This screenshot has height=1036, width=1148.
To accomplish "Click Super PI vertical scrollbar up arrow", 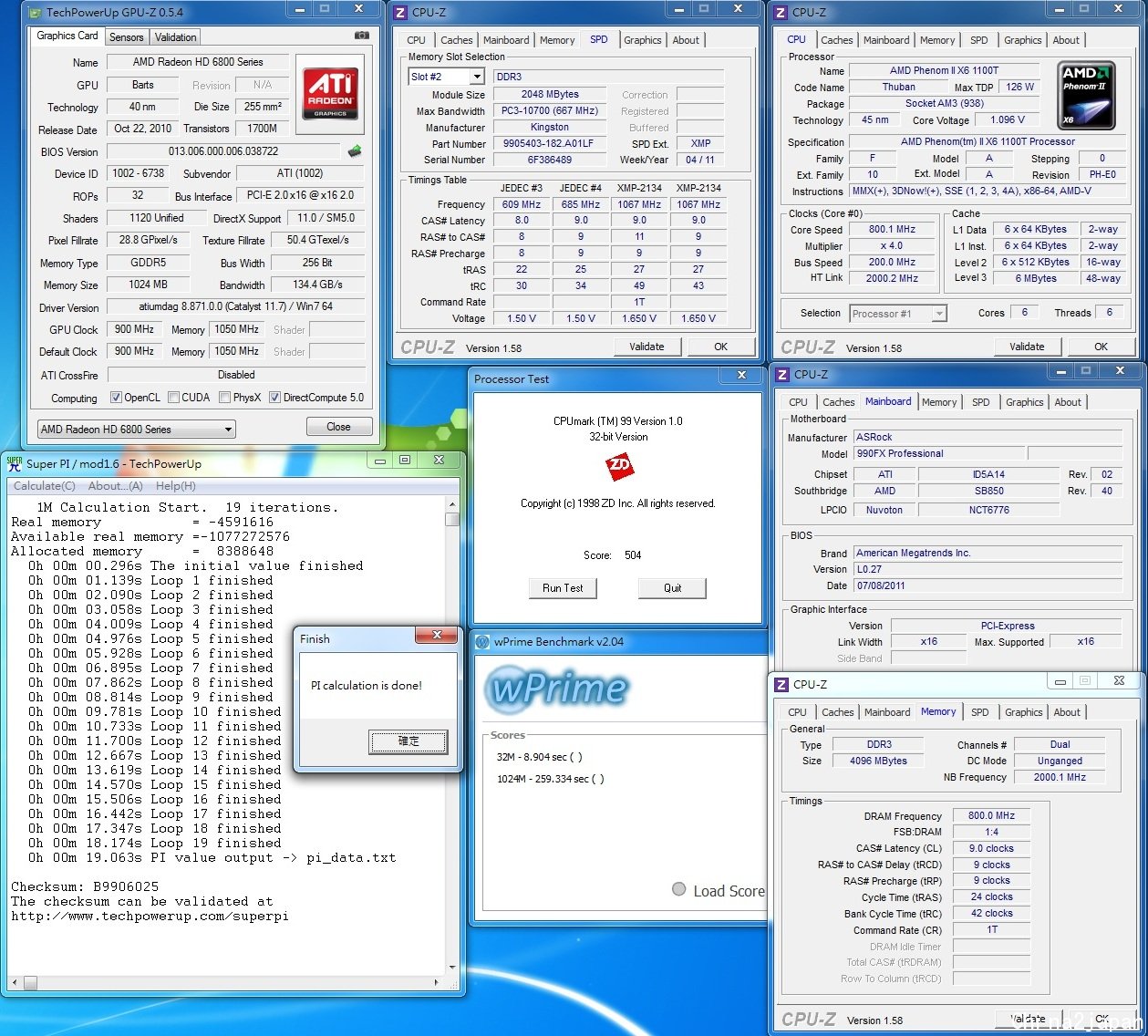I will [452, 504].
